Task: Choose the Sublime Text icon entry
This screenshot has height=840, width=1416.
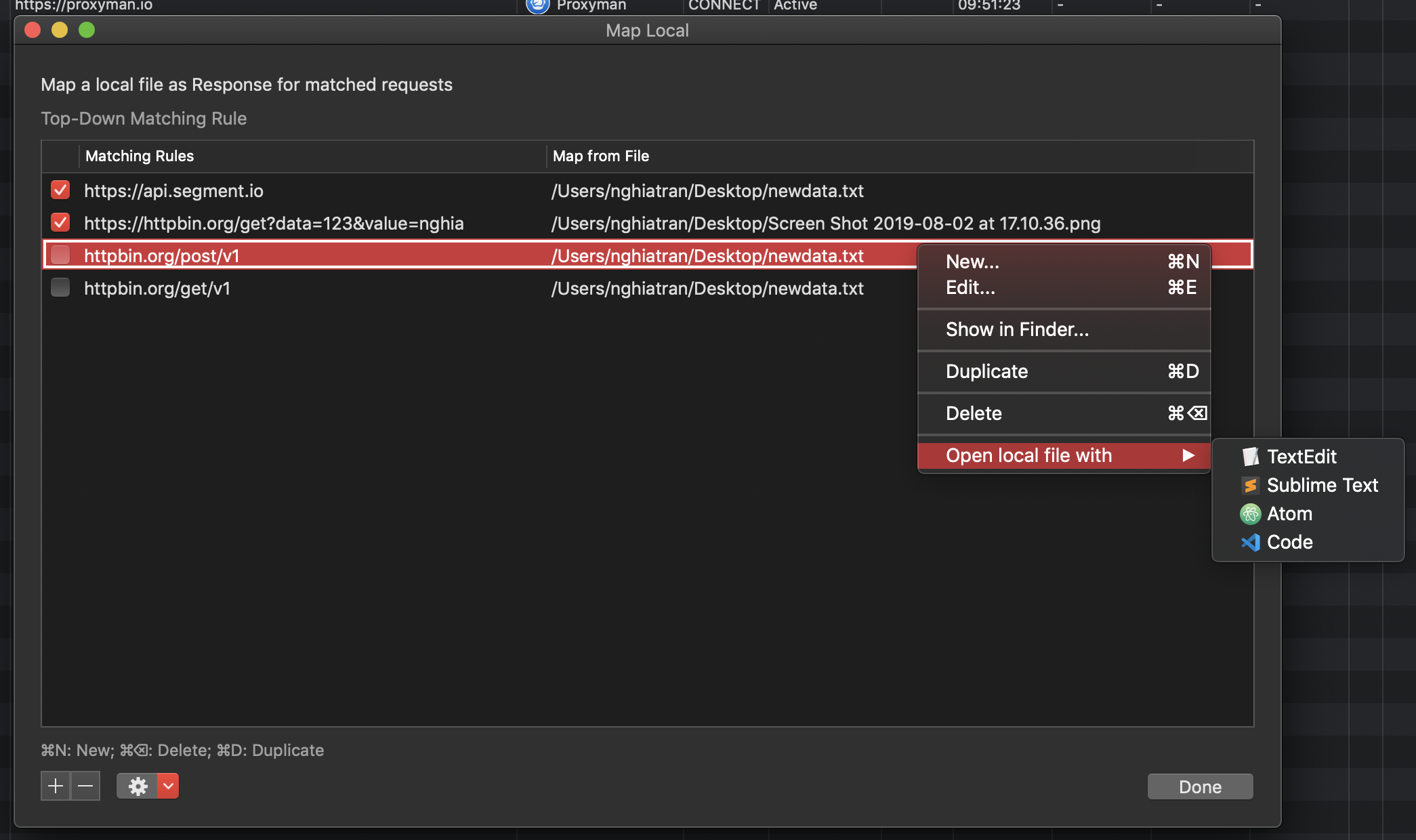Action: (x=1250, y=485)
